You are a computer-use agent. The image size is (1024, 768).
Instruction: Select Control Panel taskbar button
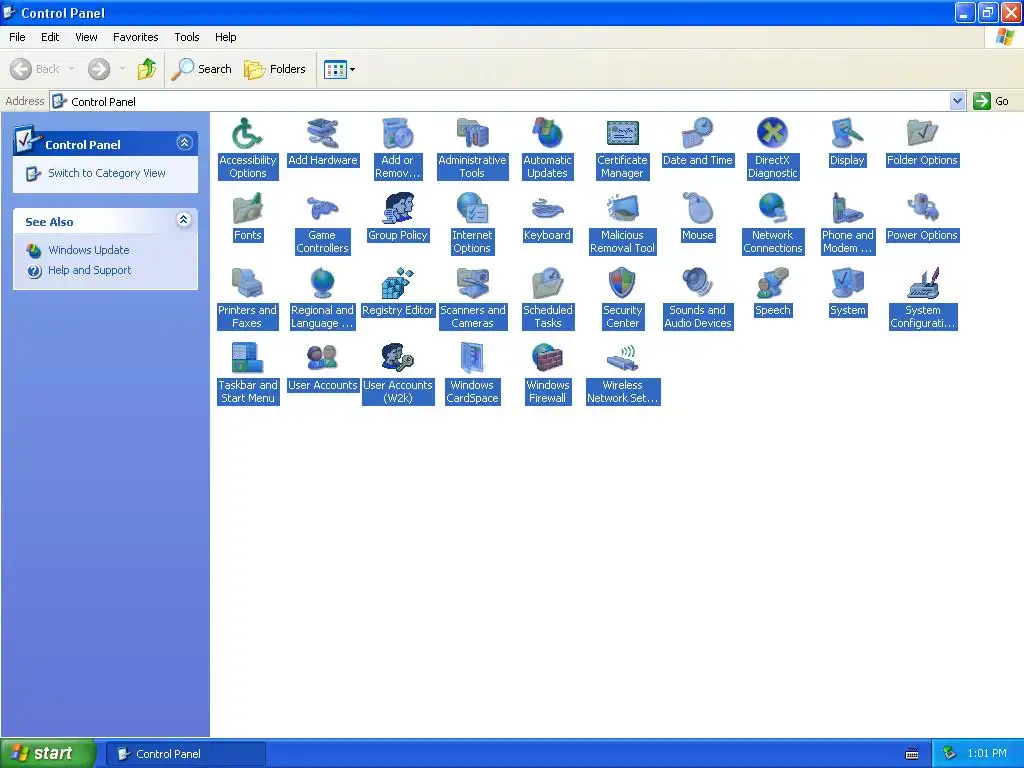(185, 754)
